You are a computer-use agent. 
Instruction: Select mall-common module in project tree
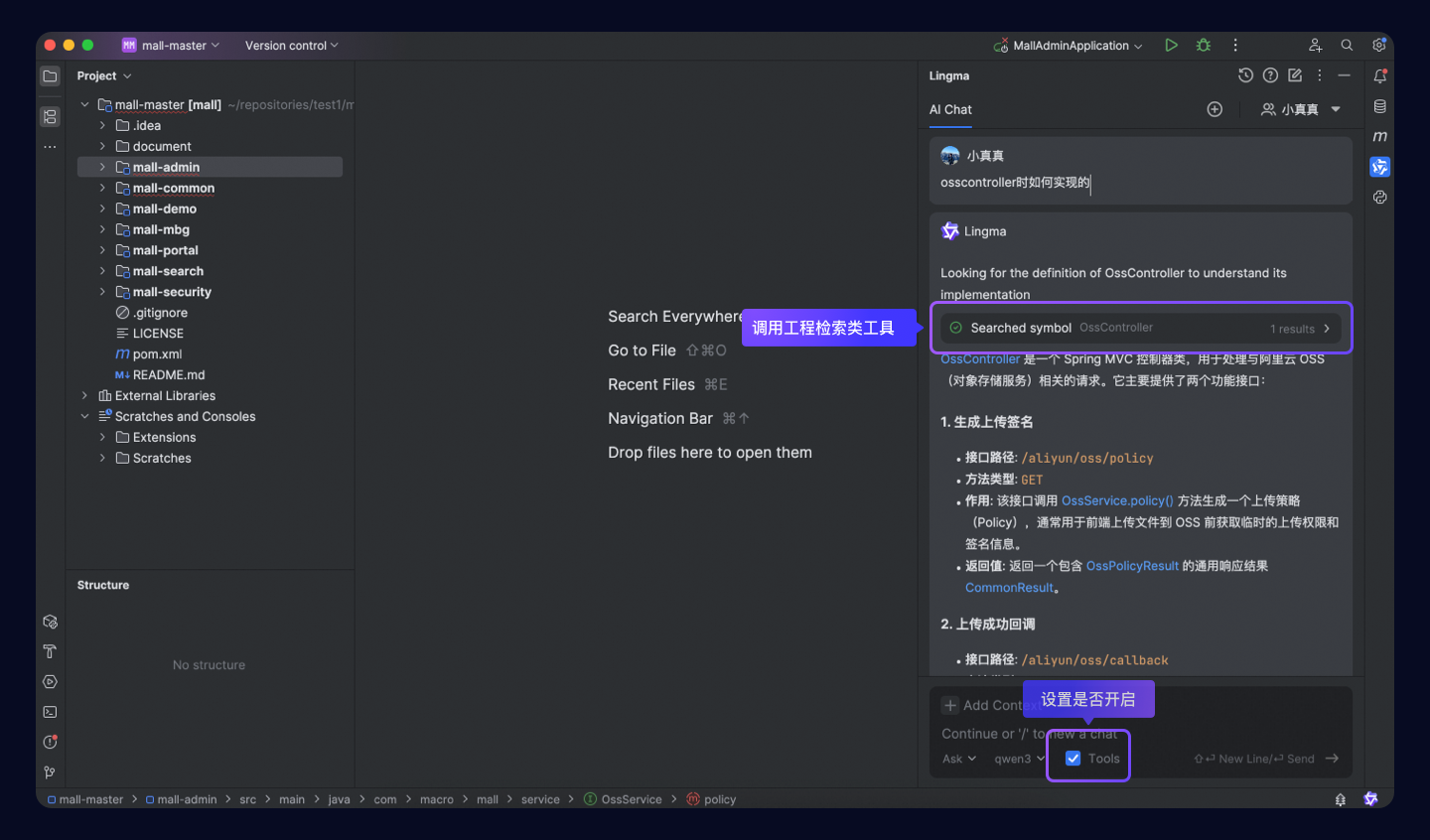[174, 188]
